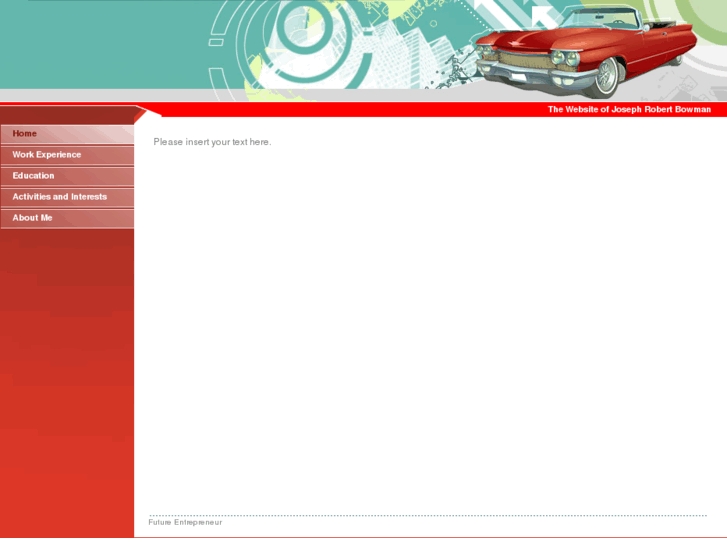This screenshot has width=727, height=545.
Task: Select Activities and Interests menu item
Action: point(67,197)
